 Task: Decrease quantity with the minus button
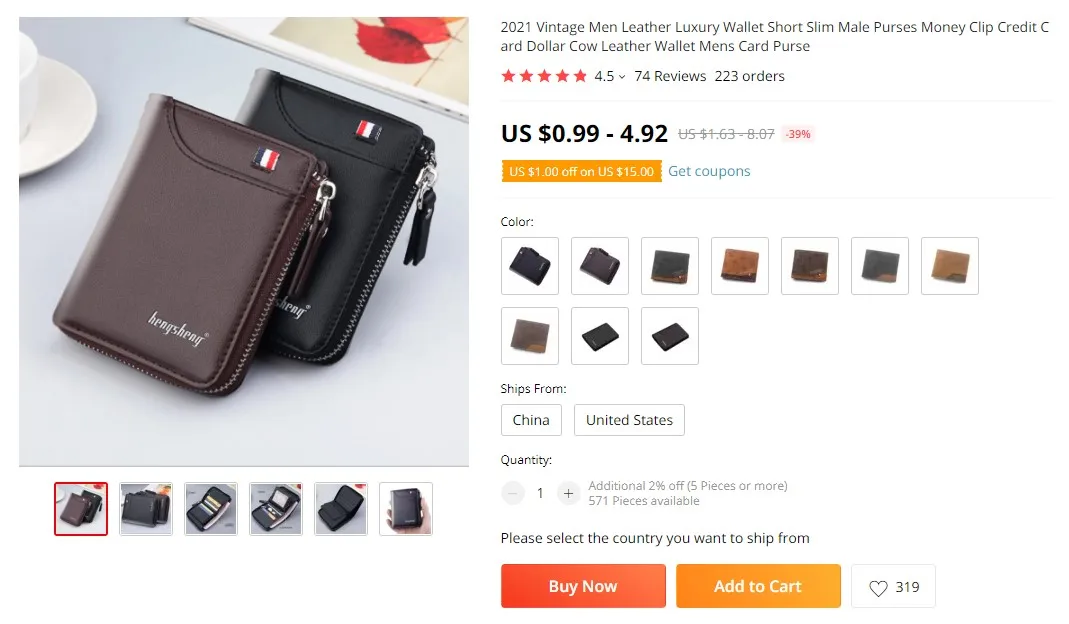pyautogui.click(x=513, y=493)
